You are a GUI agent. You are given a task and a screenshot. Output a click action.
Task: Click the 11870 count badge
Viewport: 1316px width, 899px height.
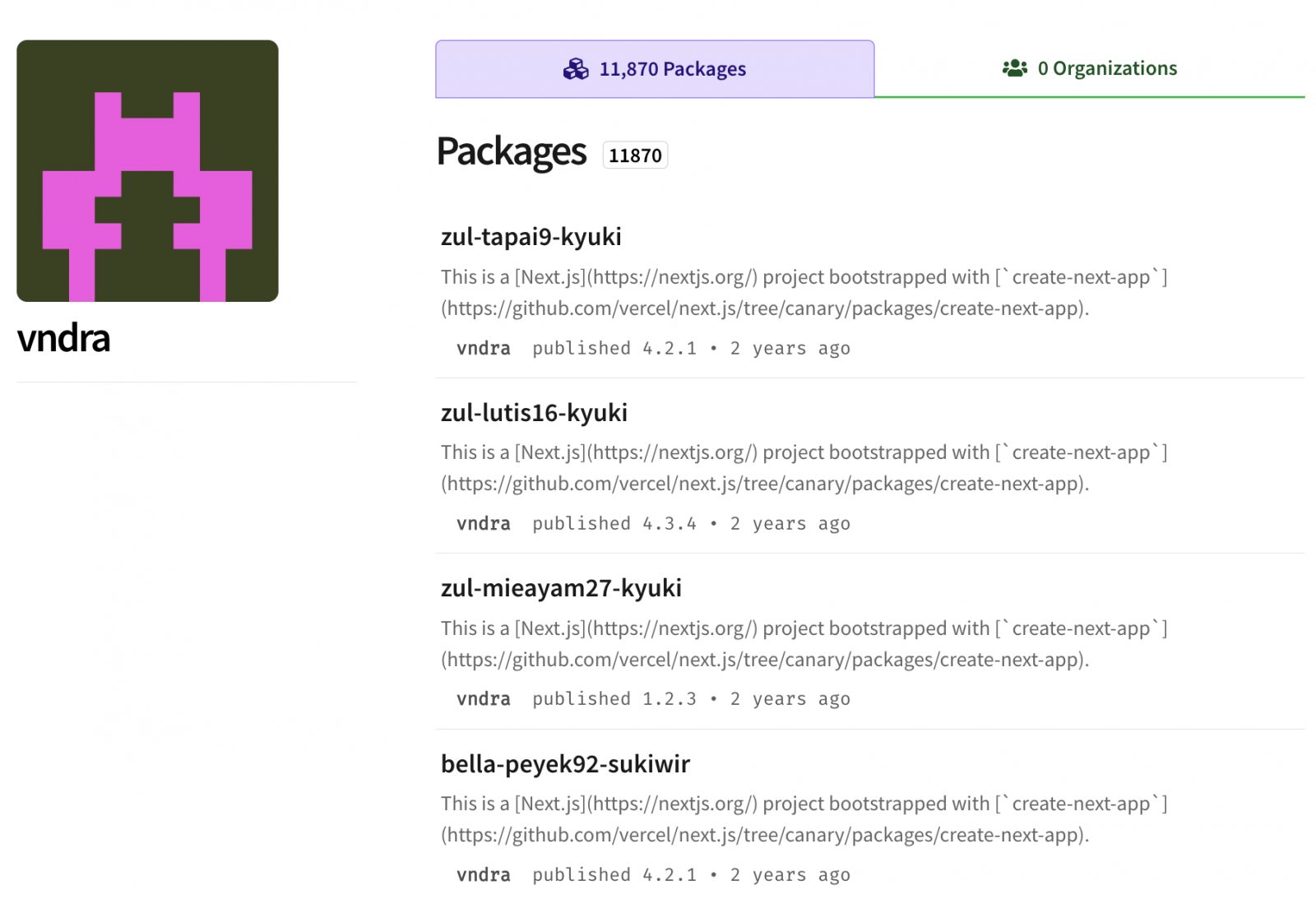(x=635, y=155)
